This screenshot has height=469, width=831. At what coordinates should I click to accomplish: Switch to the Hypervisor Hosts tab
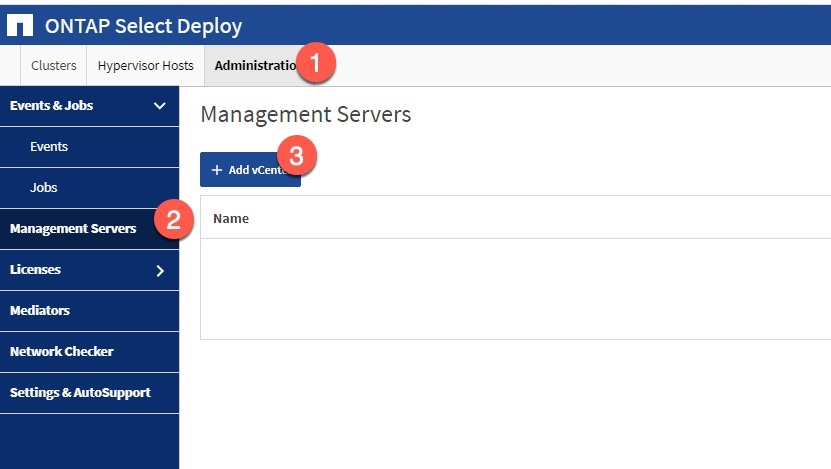(146, 66)
